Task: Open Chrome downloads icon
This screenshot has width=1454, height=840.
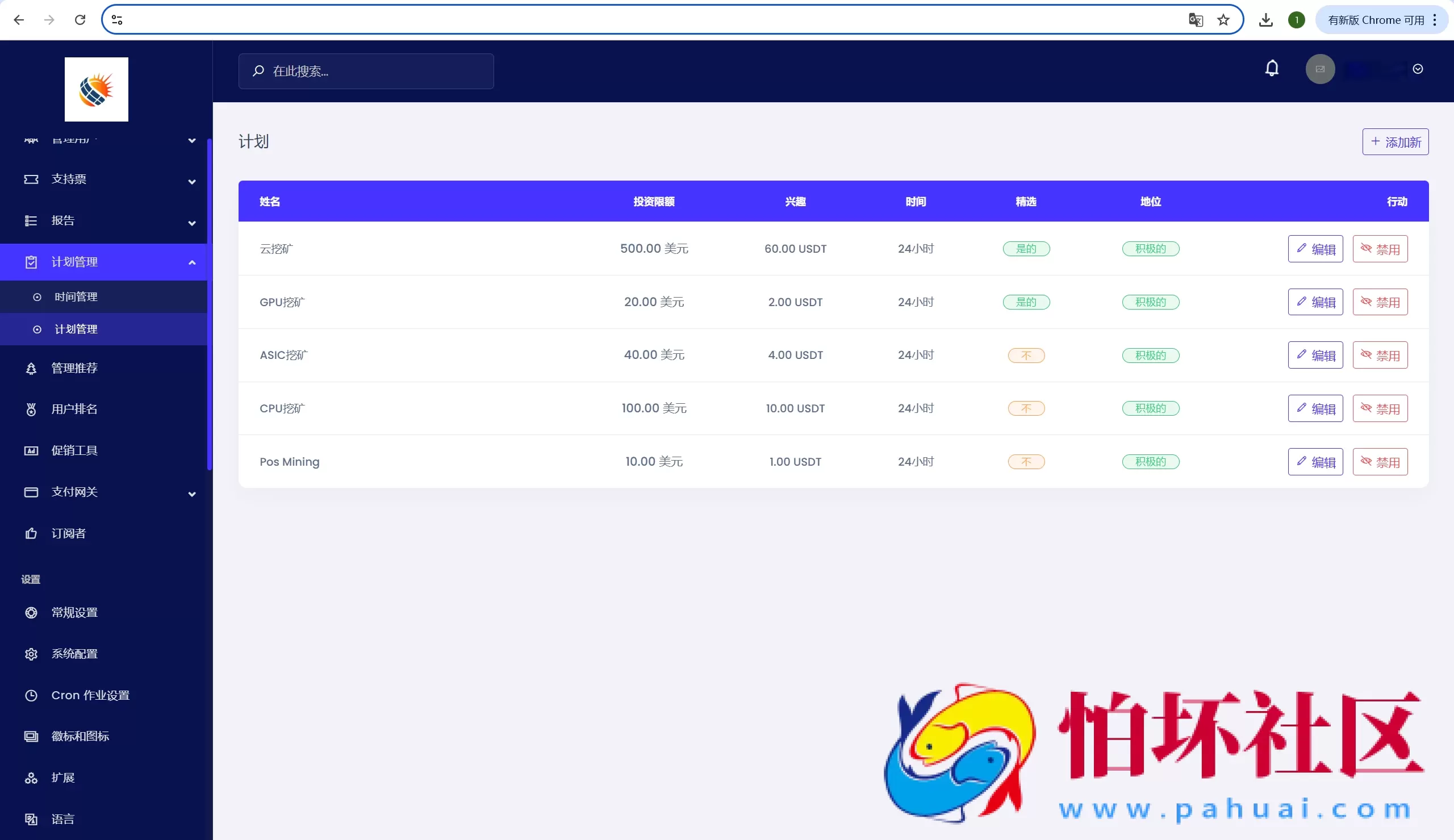Action: pos(1265,20)
